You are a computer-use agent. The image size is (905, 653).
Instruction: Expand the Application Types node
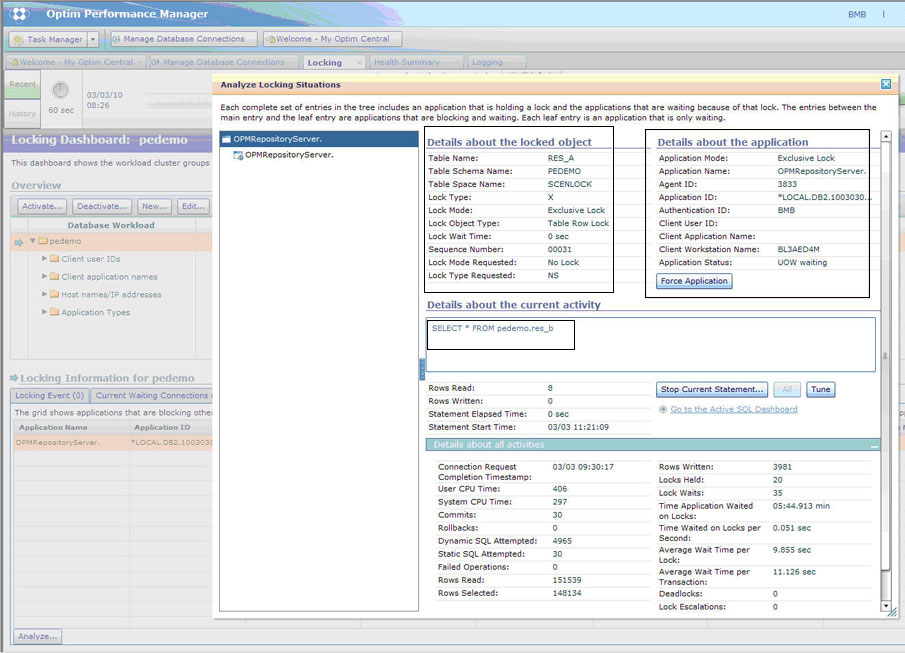click(x=44, y=312)
